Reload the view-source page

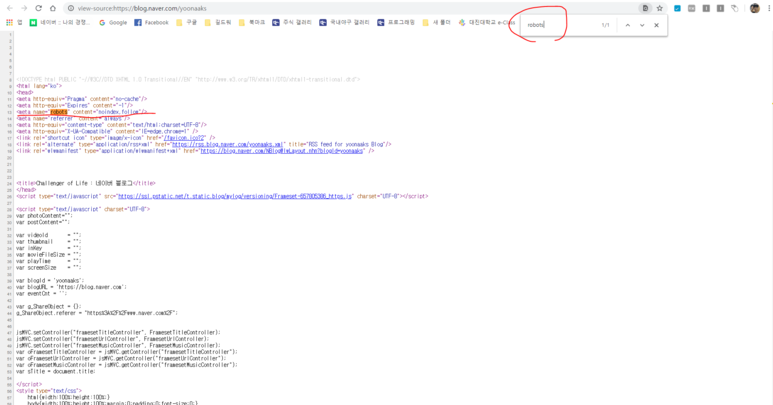(x=38, y=8)
